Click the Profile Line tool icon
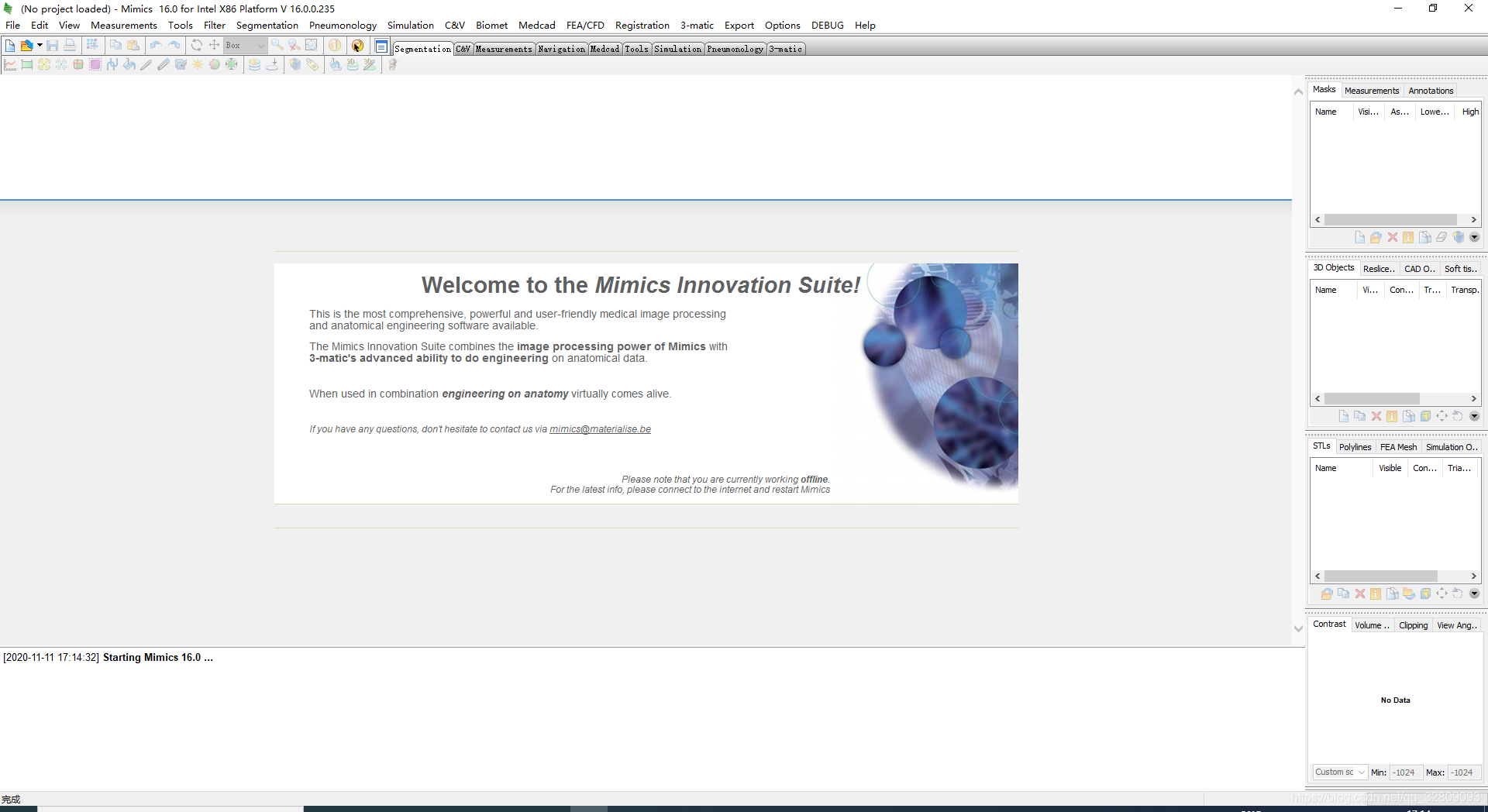Image resolution: width=1488 pixels, height=812 pixels. (x=10, y=65)
